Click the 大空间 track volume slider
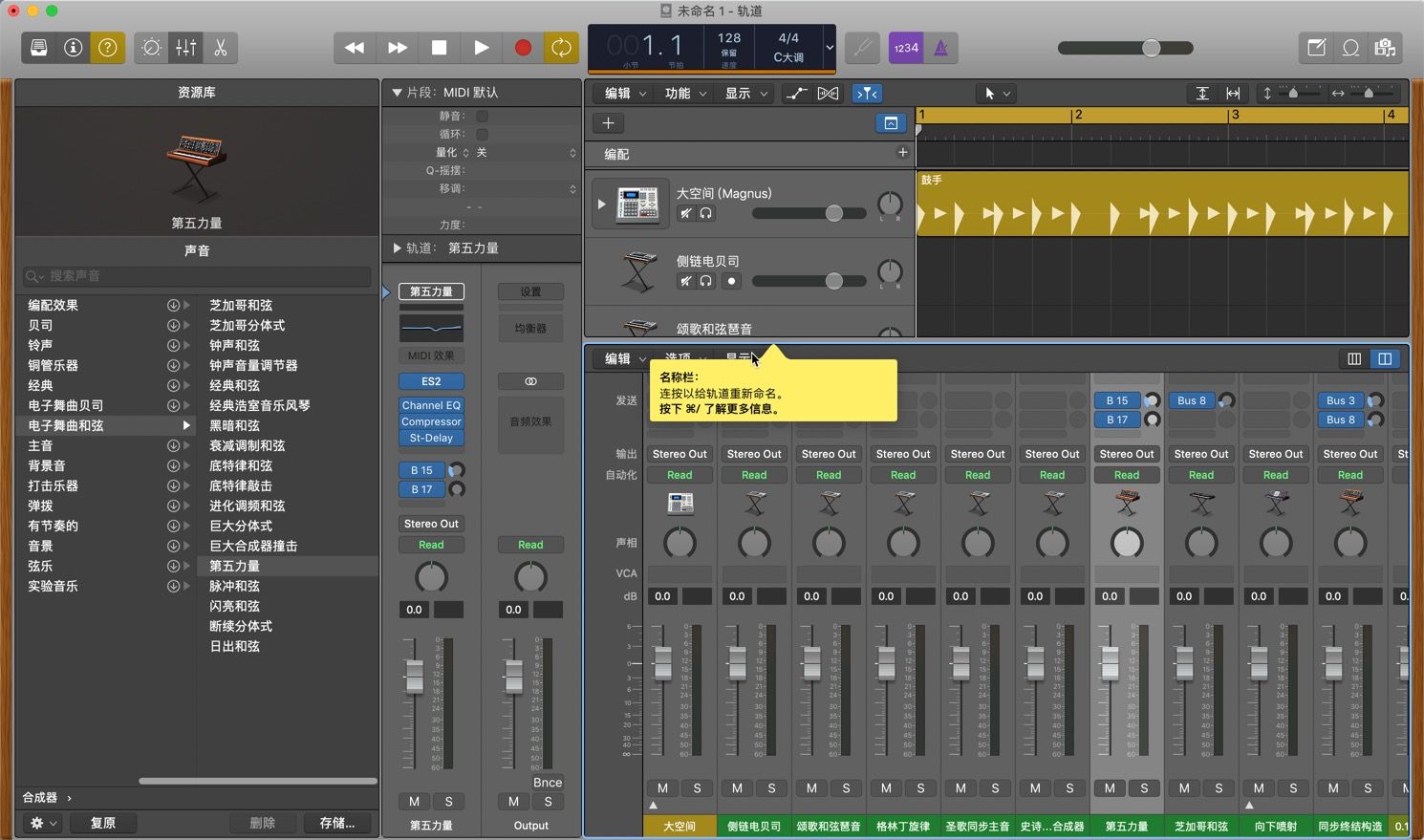Viewport: 1424px width, 840px height. tap(809, 213)
